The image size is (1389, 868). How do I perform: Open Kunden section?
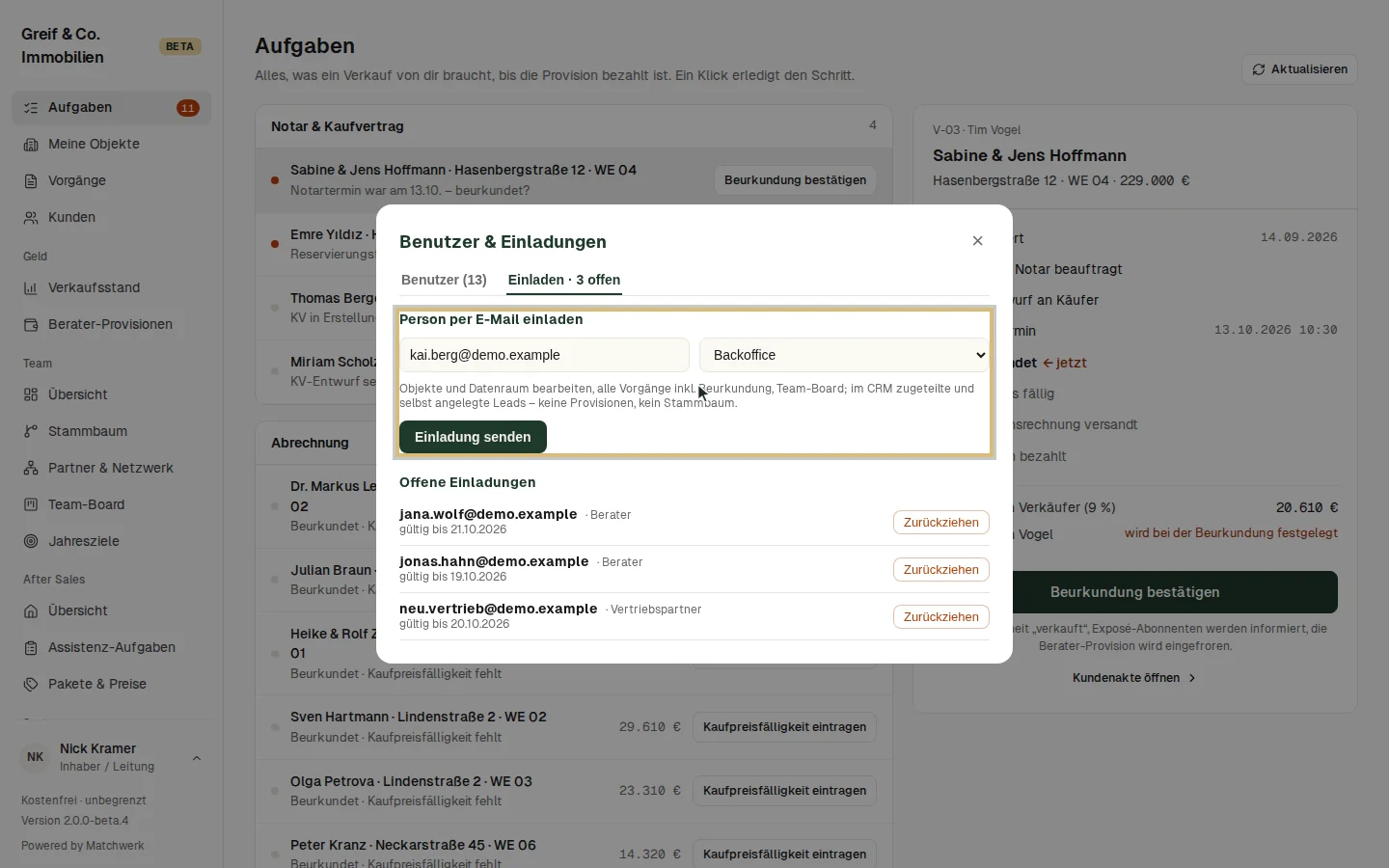point(111,218)
